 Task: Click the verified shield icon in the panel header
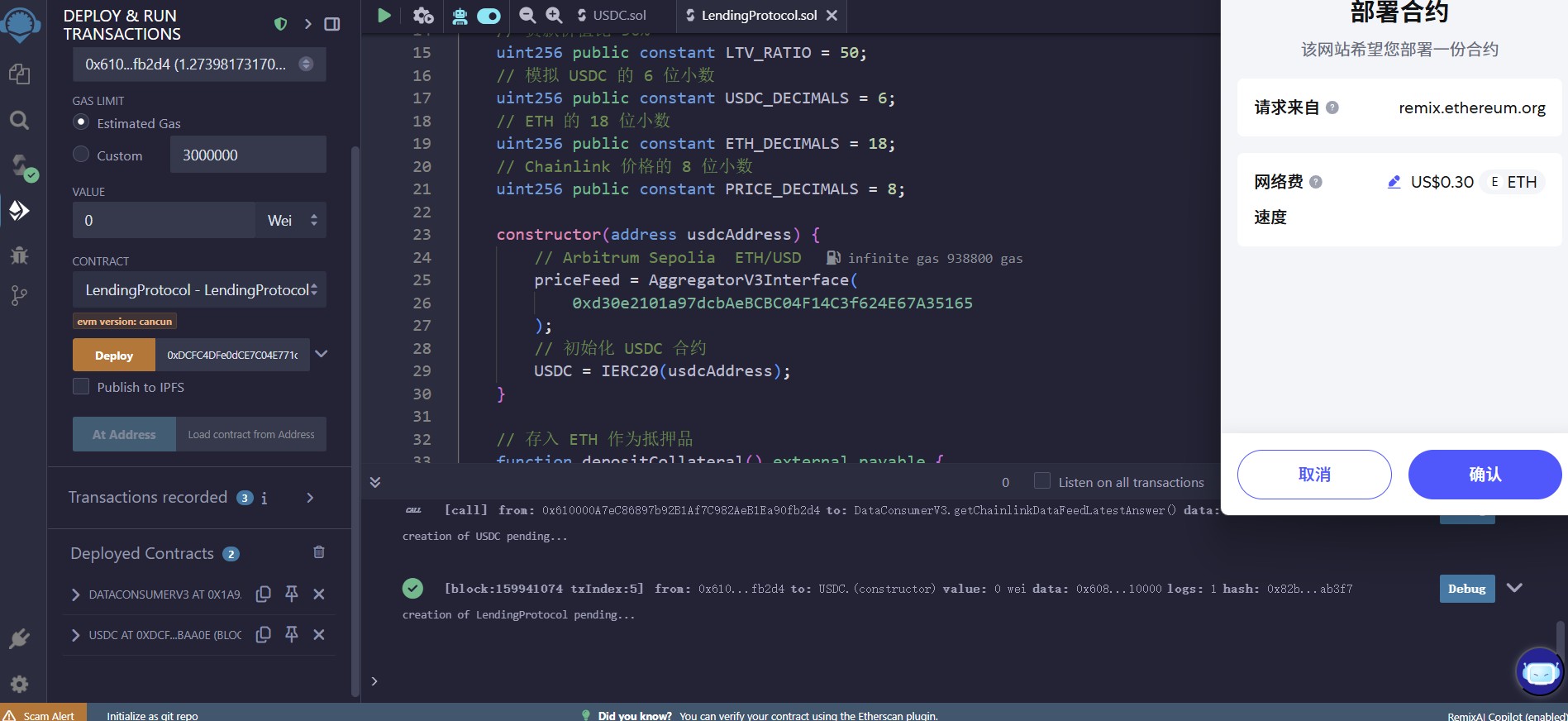[x=281, y=24]
